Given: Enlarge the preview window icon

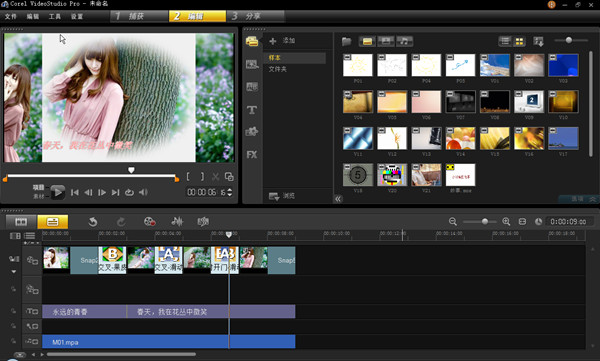Looking at the screenshot, I should click(x=229, y=177).
